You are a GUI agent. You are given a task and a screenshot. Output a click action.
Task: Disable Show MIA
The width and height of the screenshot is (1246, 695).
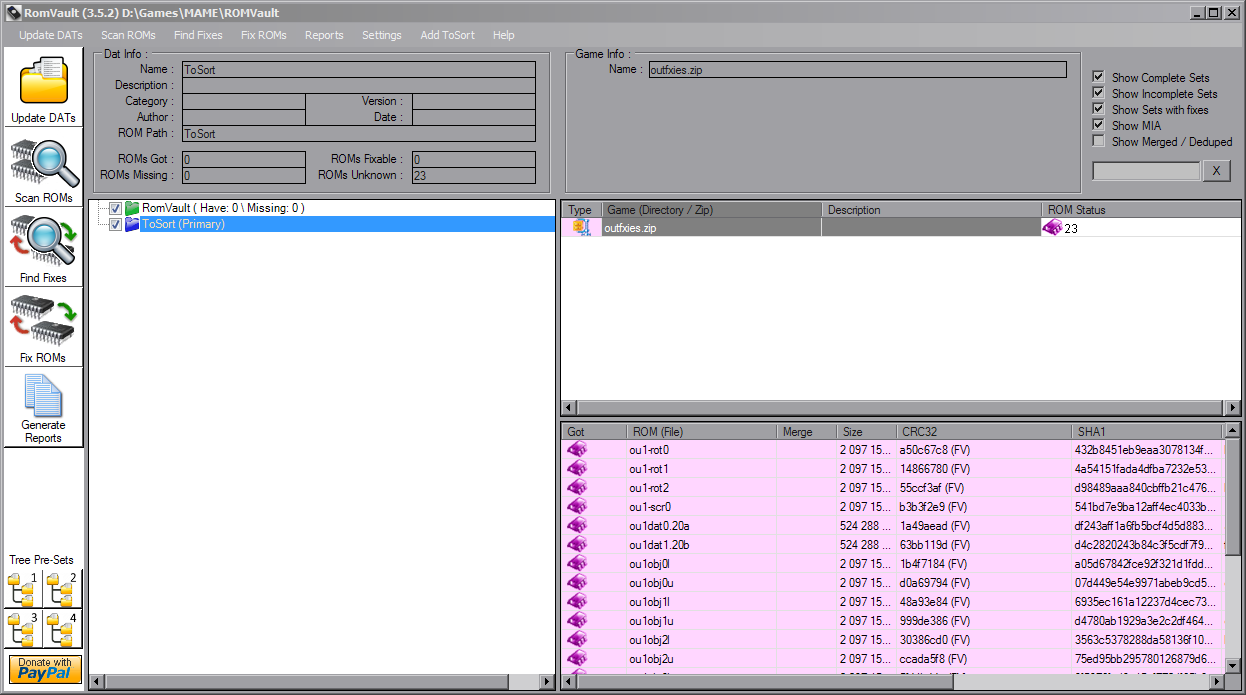click(1098, 123)
